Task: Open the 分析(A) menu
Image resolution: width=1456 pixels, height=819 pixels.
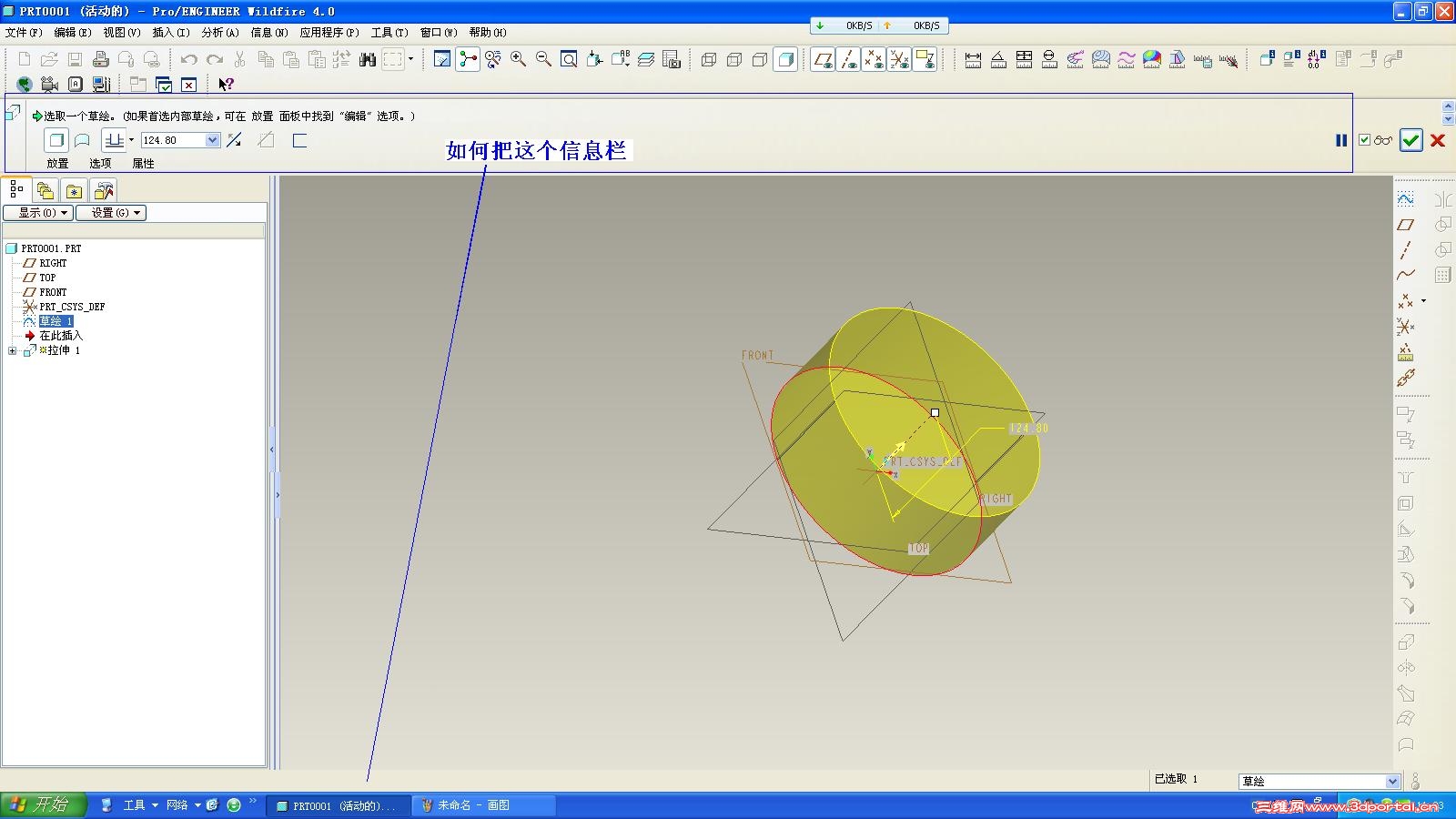Action: (220, 33)
